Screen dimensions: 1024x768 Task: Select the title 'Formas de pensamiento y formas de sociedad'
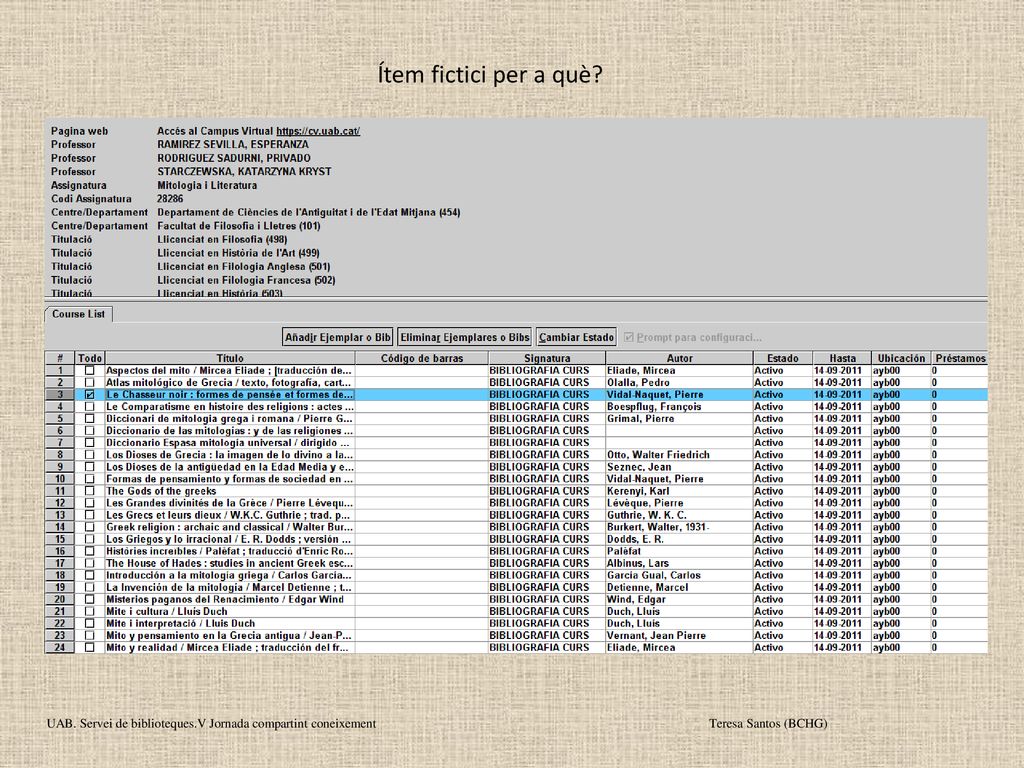(x=229, y=479)
